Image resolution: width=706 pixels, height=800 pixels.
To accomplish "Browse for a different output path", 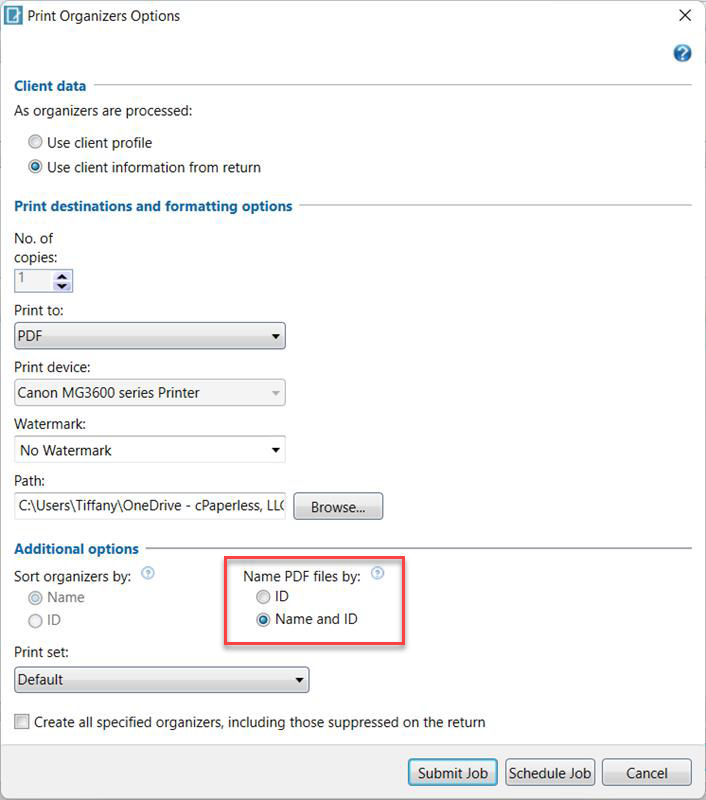I will (337, 506).
